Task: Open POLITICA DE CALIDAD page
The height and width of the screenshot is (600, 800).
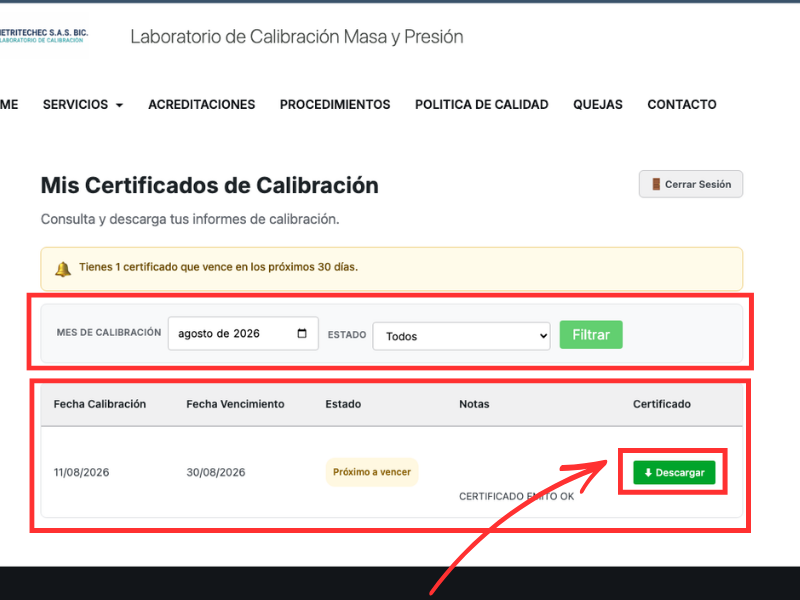Action: click(482, 105)
